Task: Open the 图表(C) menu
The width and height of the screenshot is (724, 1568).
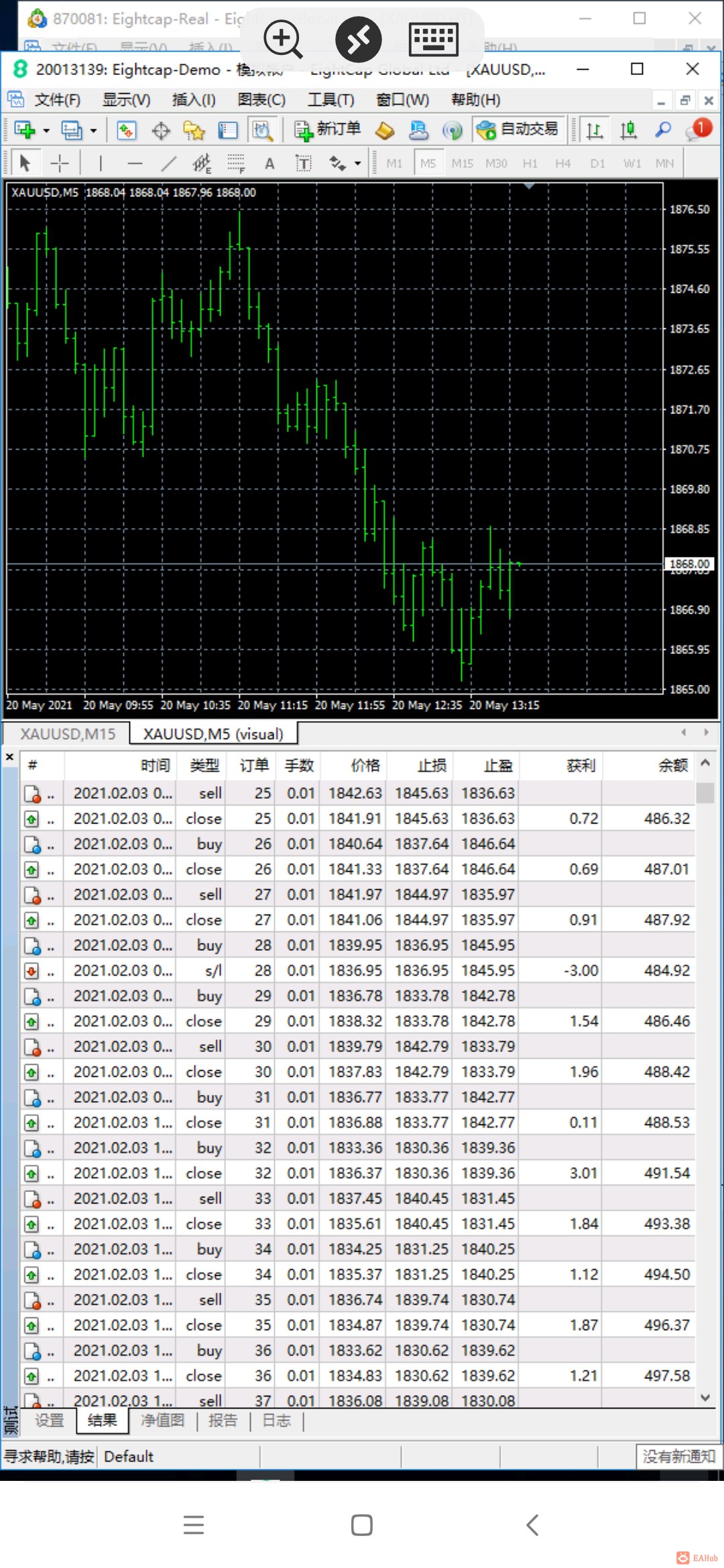Action: coord(261,100)
